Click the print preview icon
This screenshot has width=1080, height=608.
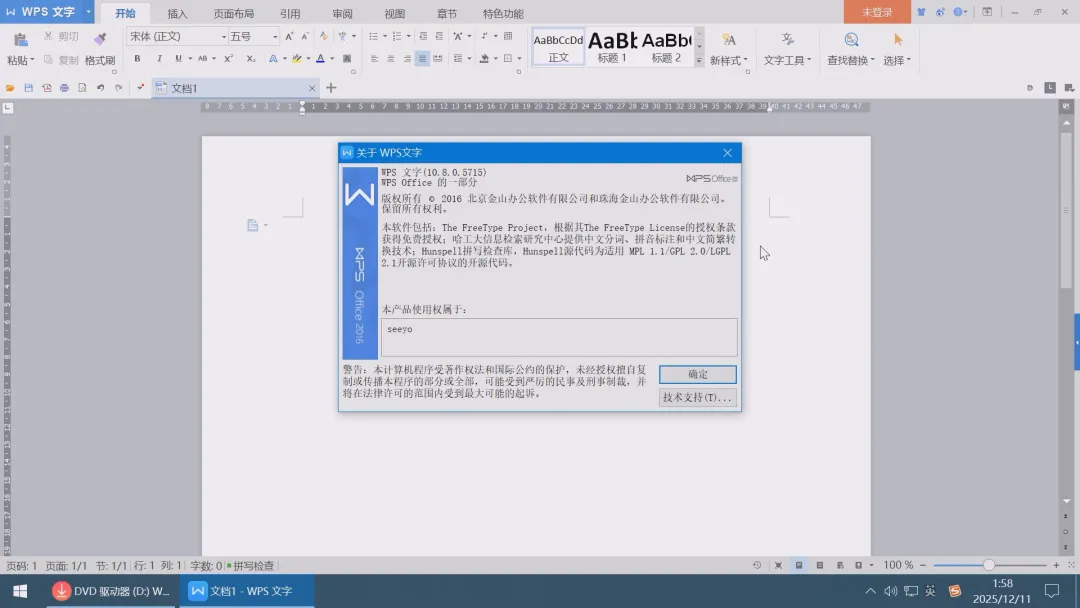(x=82, y=88)
